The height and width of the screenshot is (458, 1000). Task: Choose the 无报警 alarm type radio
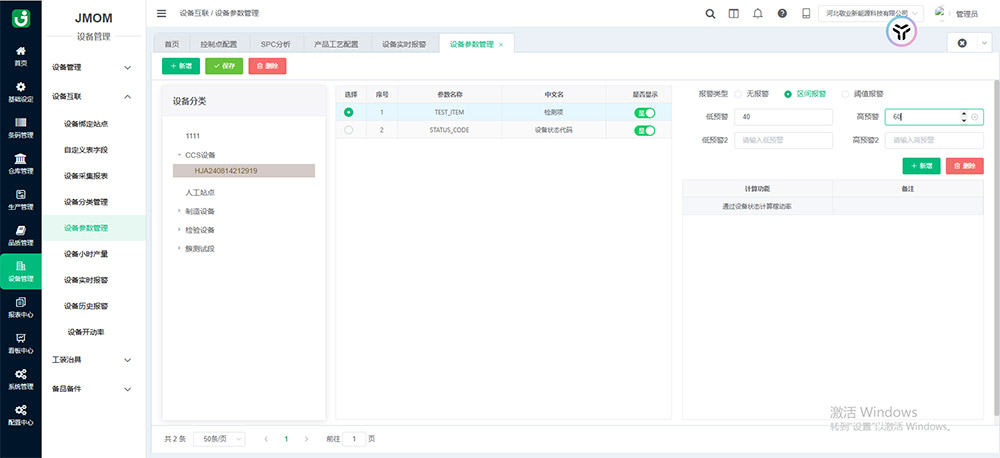click(739, 93)
